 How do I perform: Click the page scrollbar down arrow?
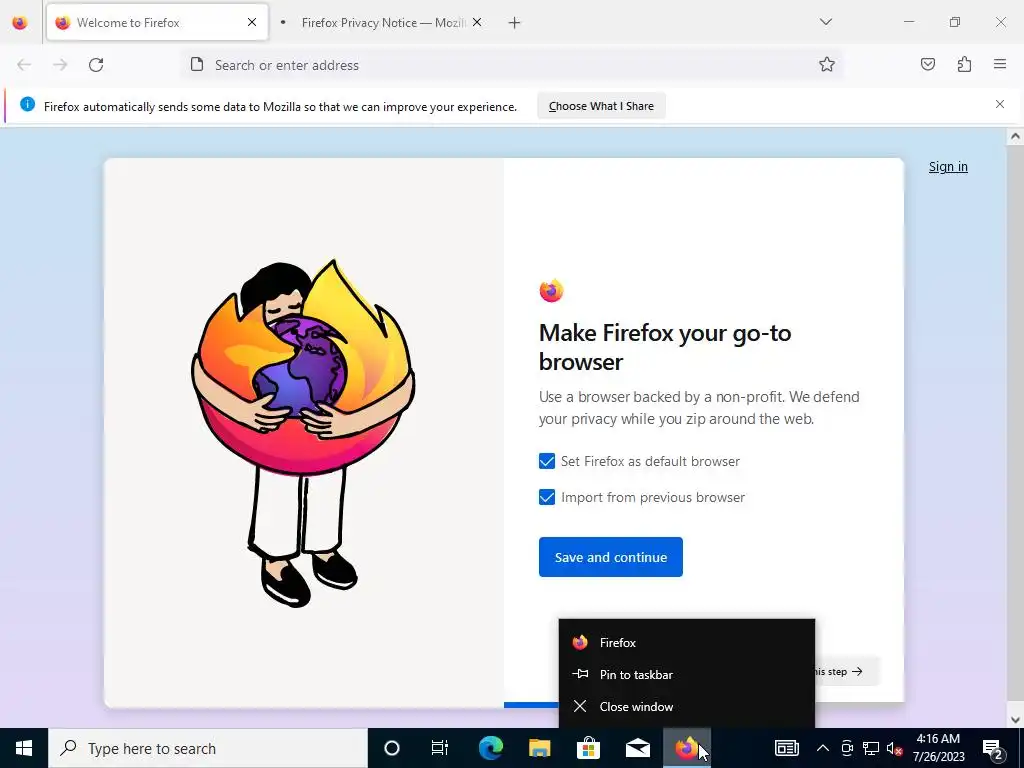(1015, 720)
